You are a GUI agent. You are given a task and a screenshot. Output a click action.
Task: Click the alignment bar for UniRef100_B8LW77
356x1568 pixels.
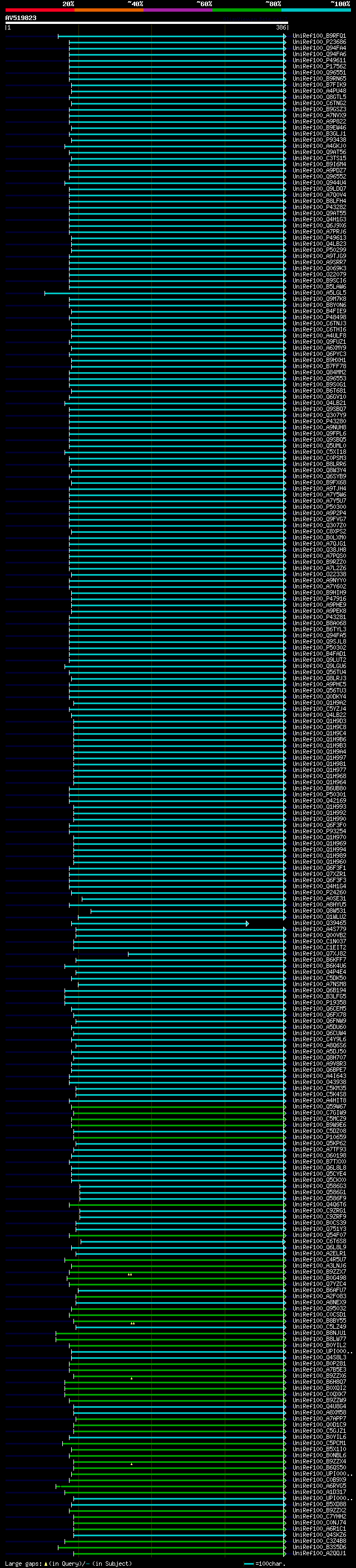click(171, 1339)
